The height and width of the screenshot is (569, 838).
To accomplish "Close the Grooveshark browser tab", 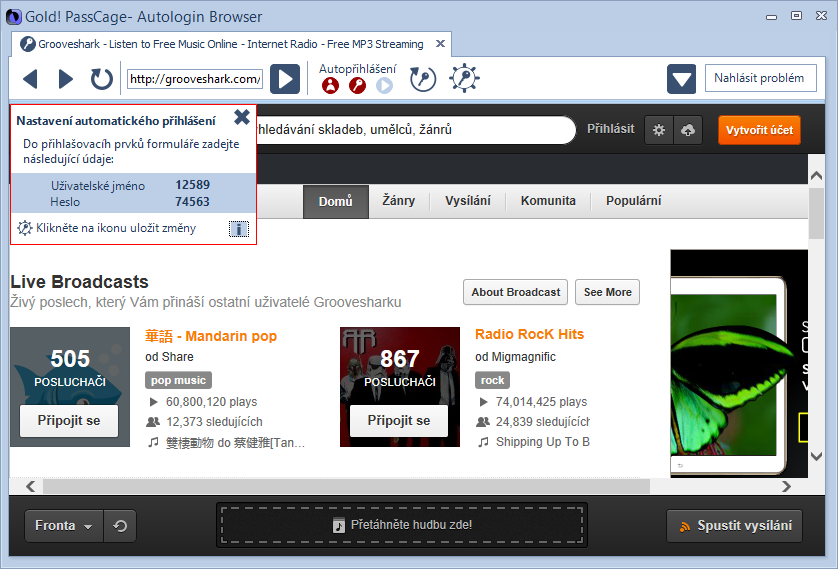I will pos(440,44).
